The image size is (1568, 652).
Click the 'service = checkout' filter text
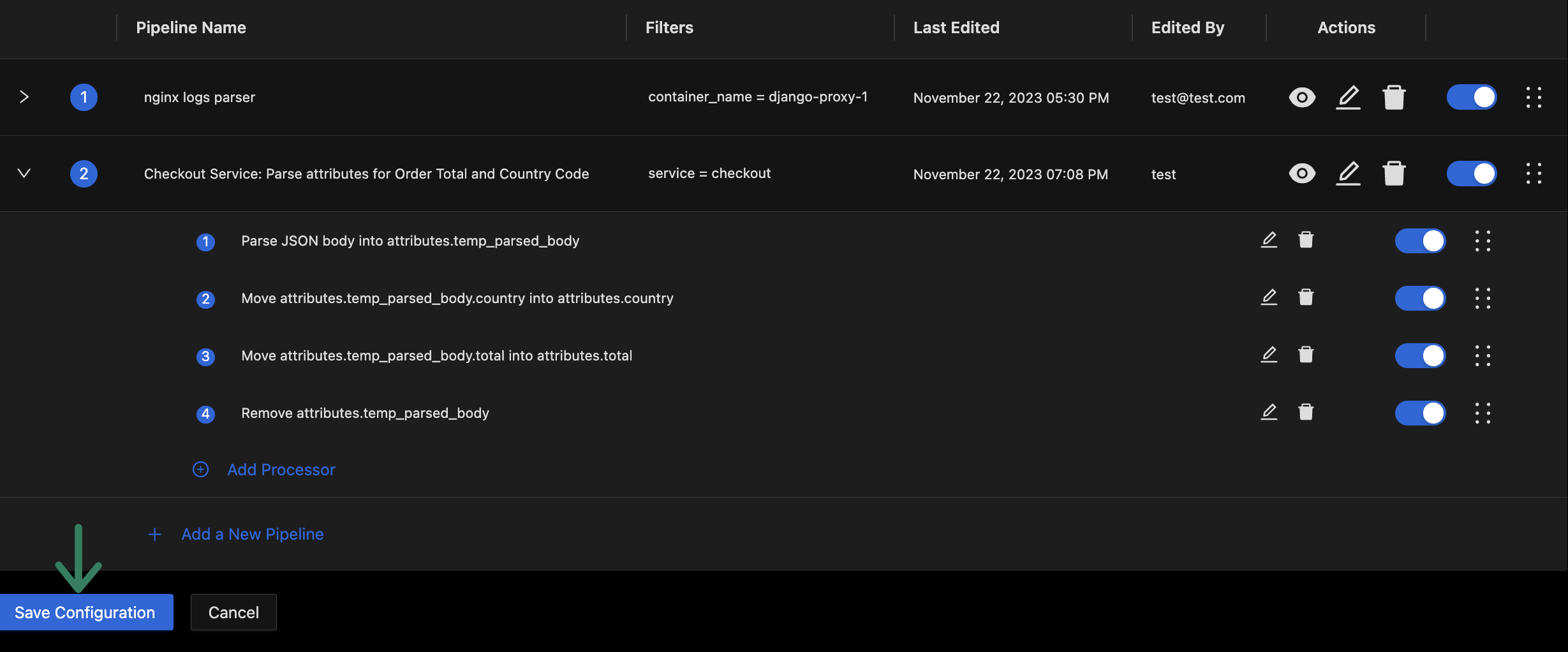(709, 174)
